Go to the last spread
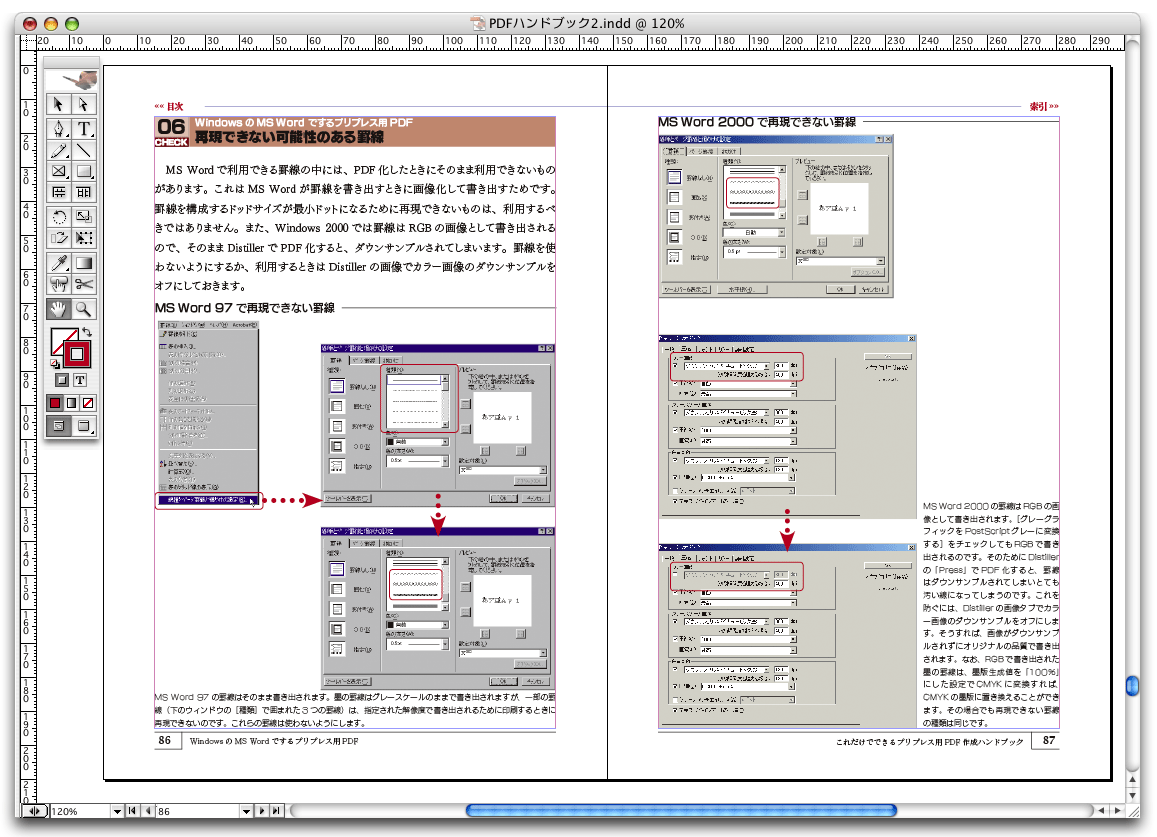Viewport: 1157px width, 837px height. (x=276, y=811)
